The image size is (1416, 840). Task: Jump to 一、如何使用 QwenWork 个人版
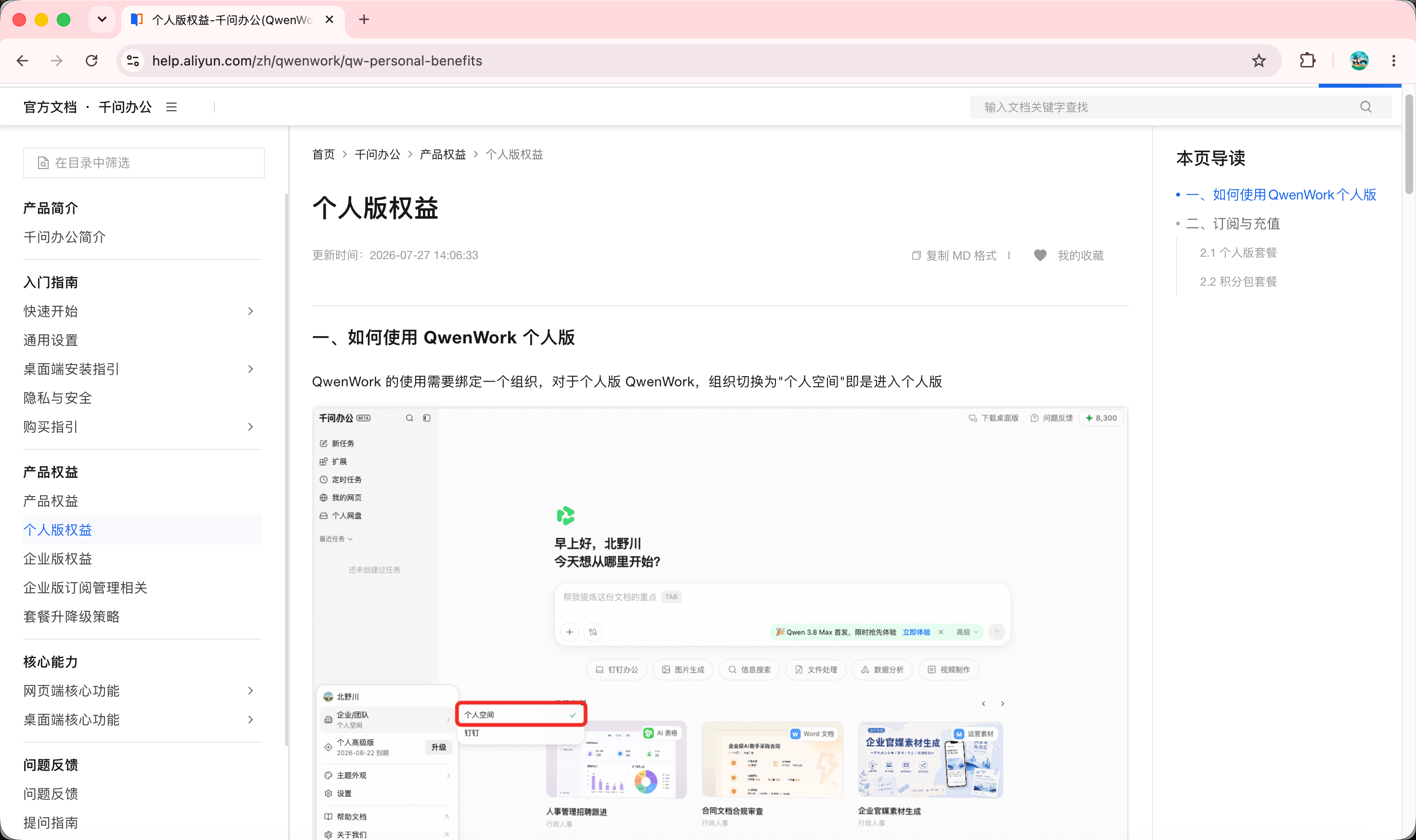coord(1281,195)
